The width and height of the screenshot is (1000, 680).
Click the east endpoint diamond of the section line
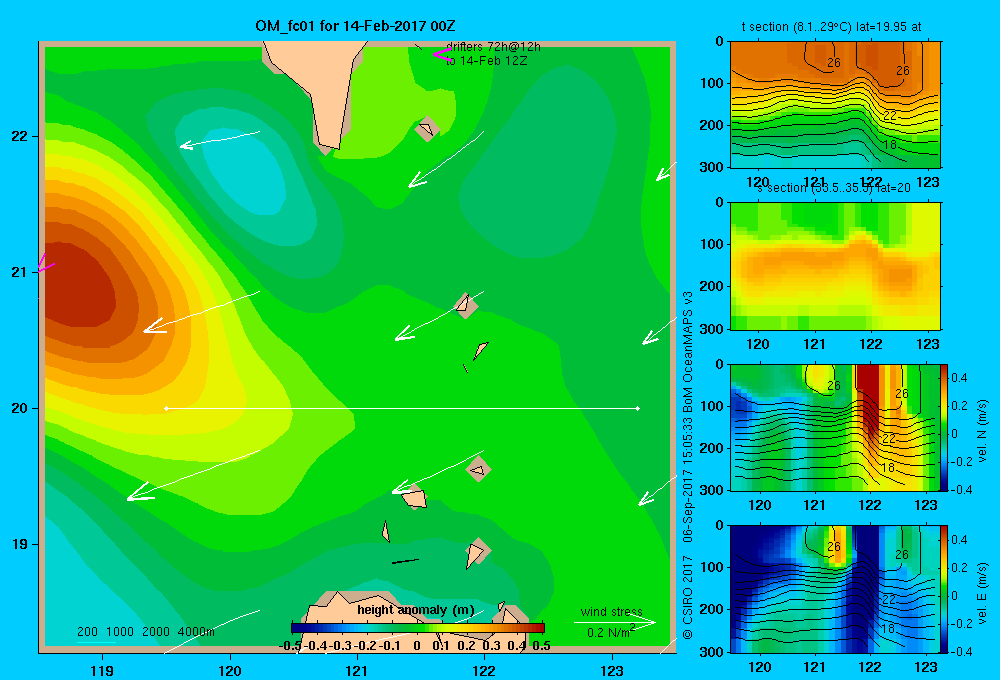point(638,408)
